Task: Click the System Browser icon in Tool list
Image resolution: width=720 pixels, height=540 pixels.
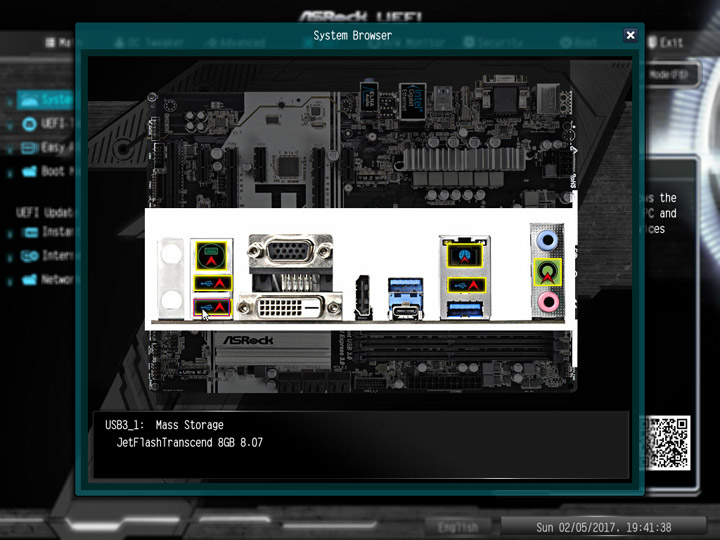Action: point(30,99)
